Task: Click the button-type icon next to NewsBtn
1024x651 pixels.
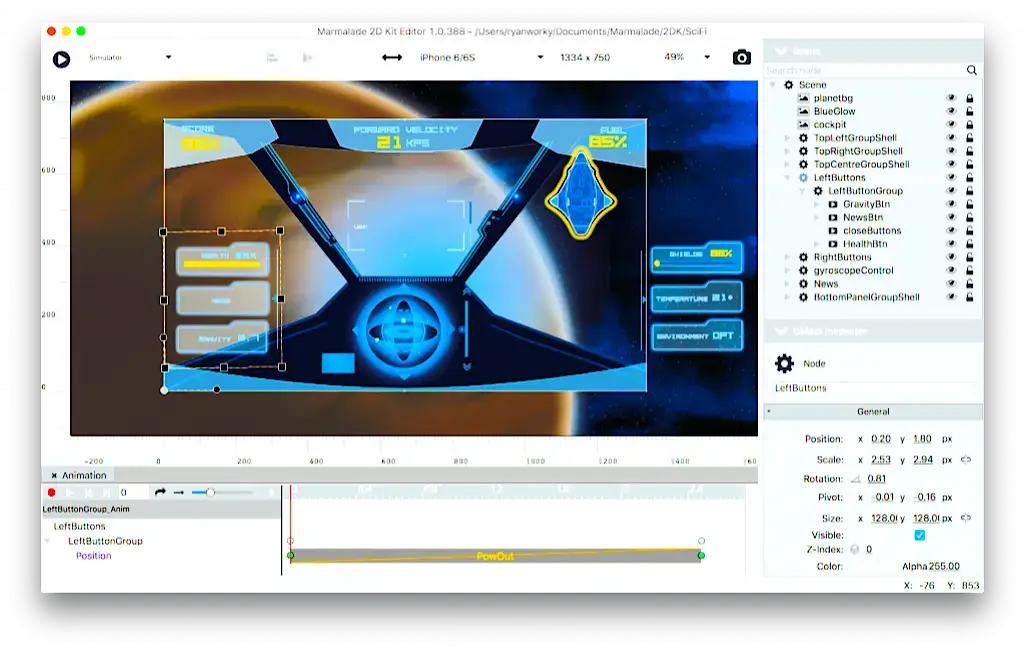Action: (x=833, y=217)
